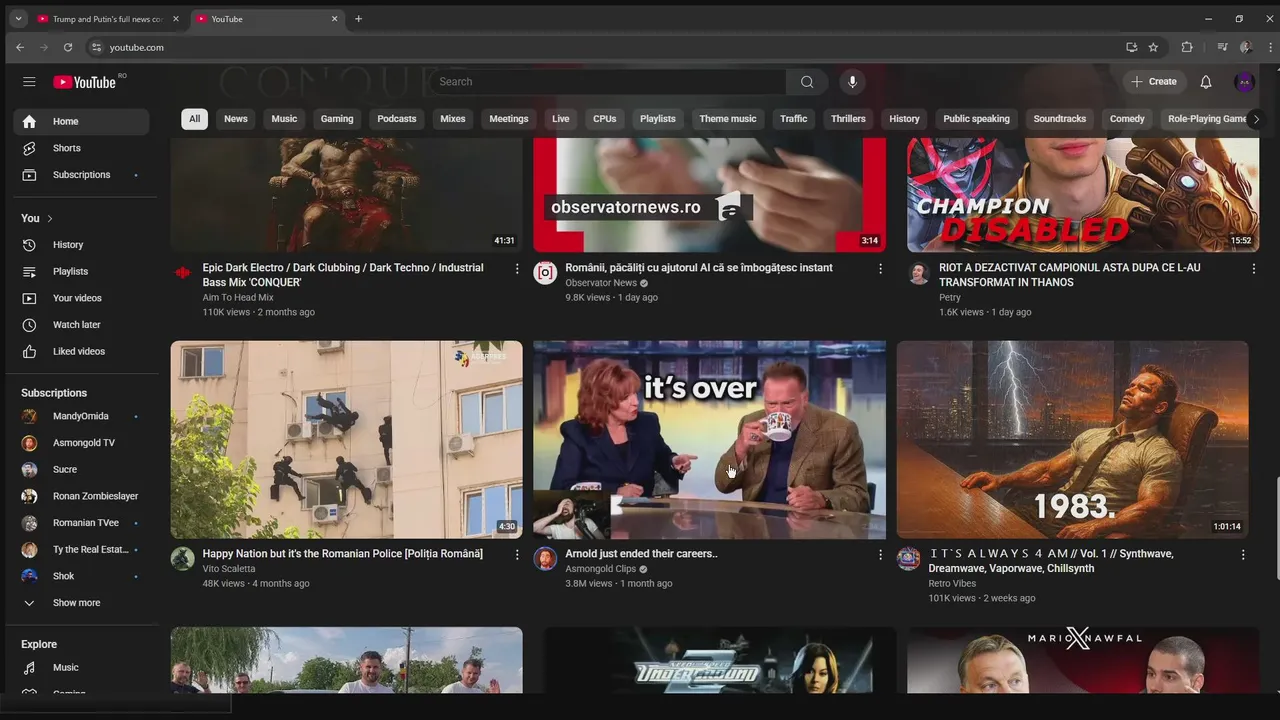Click the Create button
Viewport: 1280px width, 720px height.
tap(1154, 82)
